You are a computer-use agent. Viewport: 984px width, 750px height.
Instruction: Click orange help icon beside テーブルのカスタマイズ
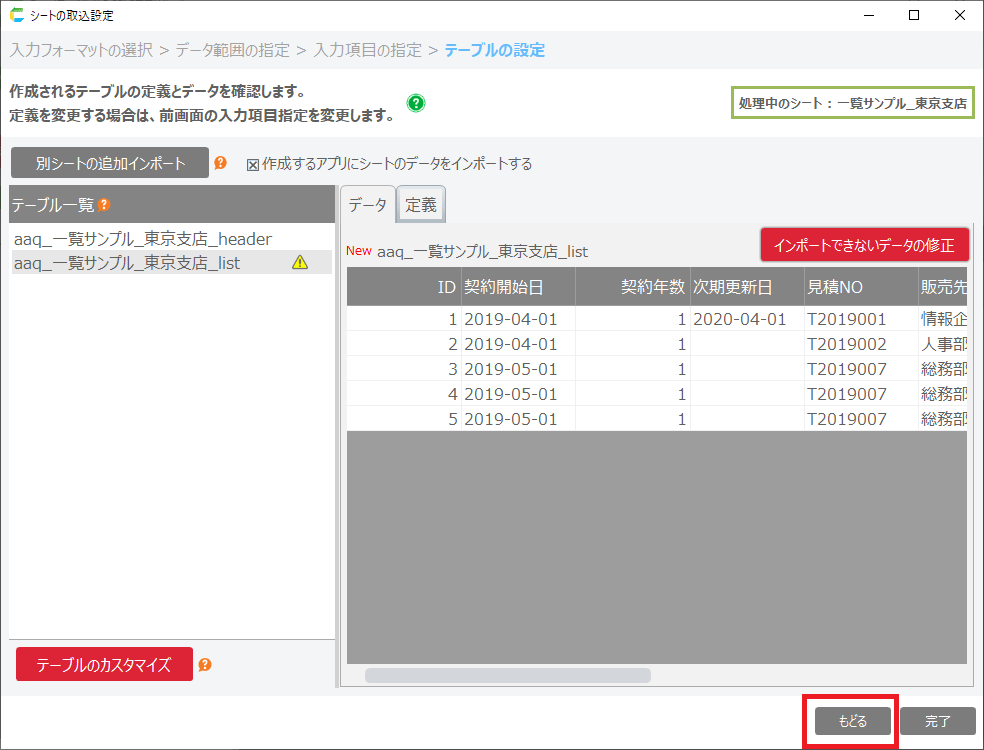pyautogui.click(x=205, y=665)
